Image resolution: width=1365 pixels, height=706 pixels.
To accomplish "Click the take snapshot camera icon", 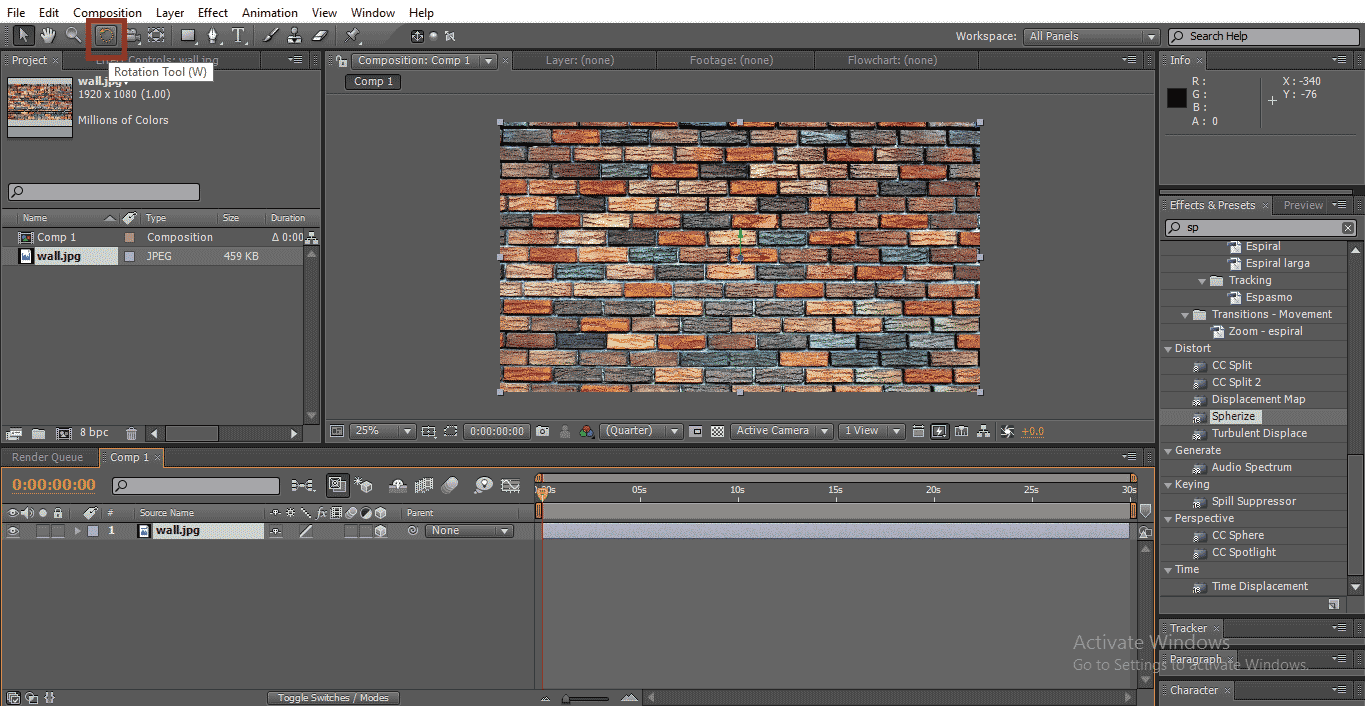I will coord(542,431).
